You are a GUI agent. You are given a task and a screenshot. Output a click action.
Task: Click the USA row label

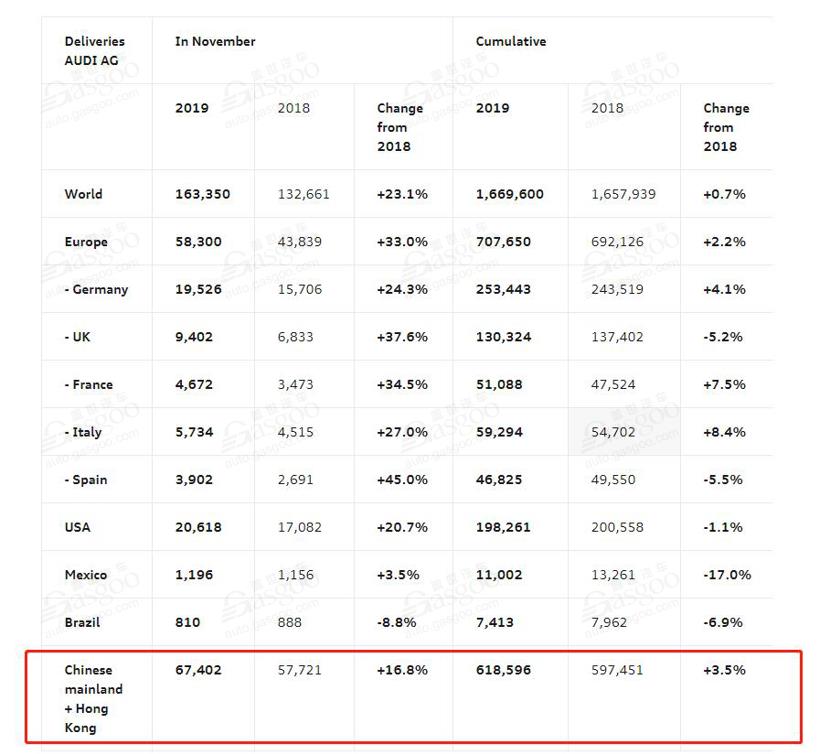point(77,527)
